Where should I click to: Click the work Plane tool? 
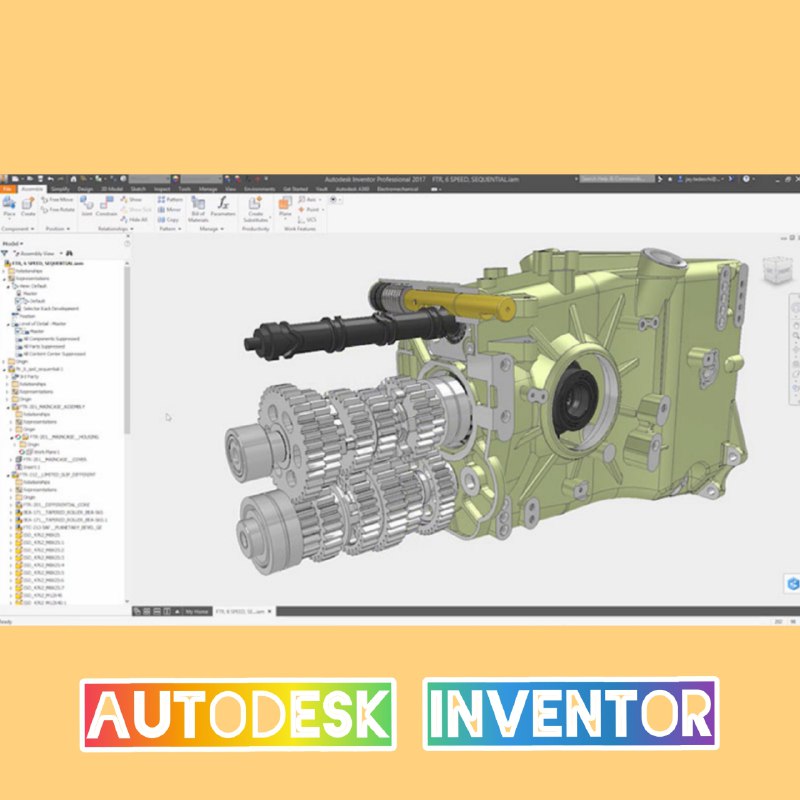coord(285,208)
